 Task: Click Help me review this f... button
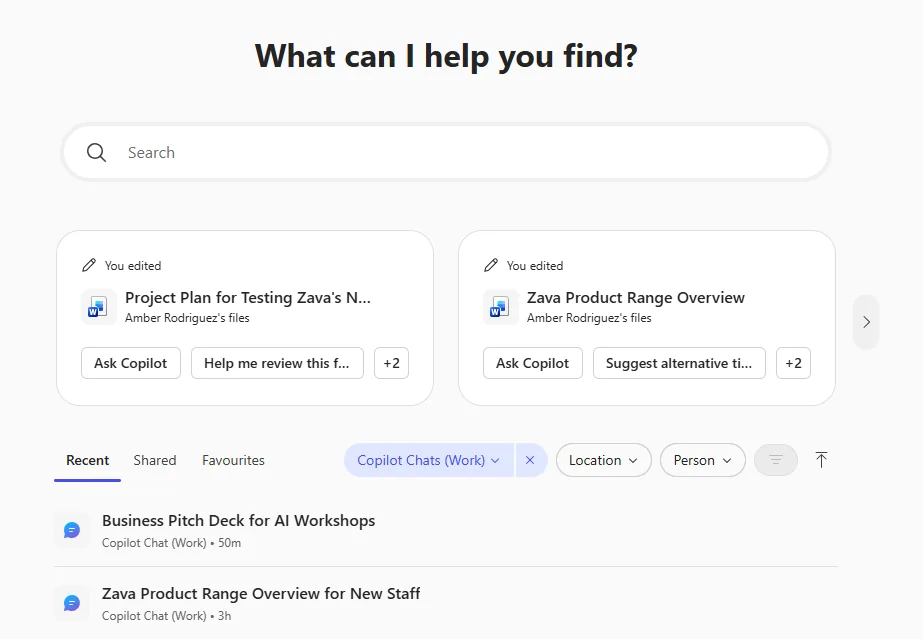pyautogui.click(x=277, y=363)
